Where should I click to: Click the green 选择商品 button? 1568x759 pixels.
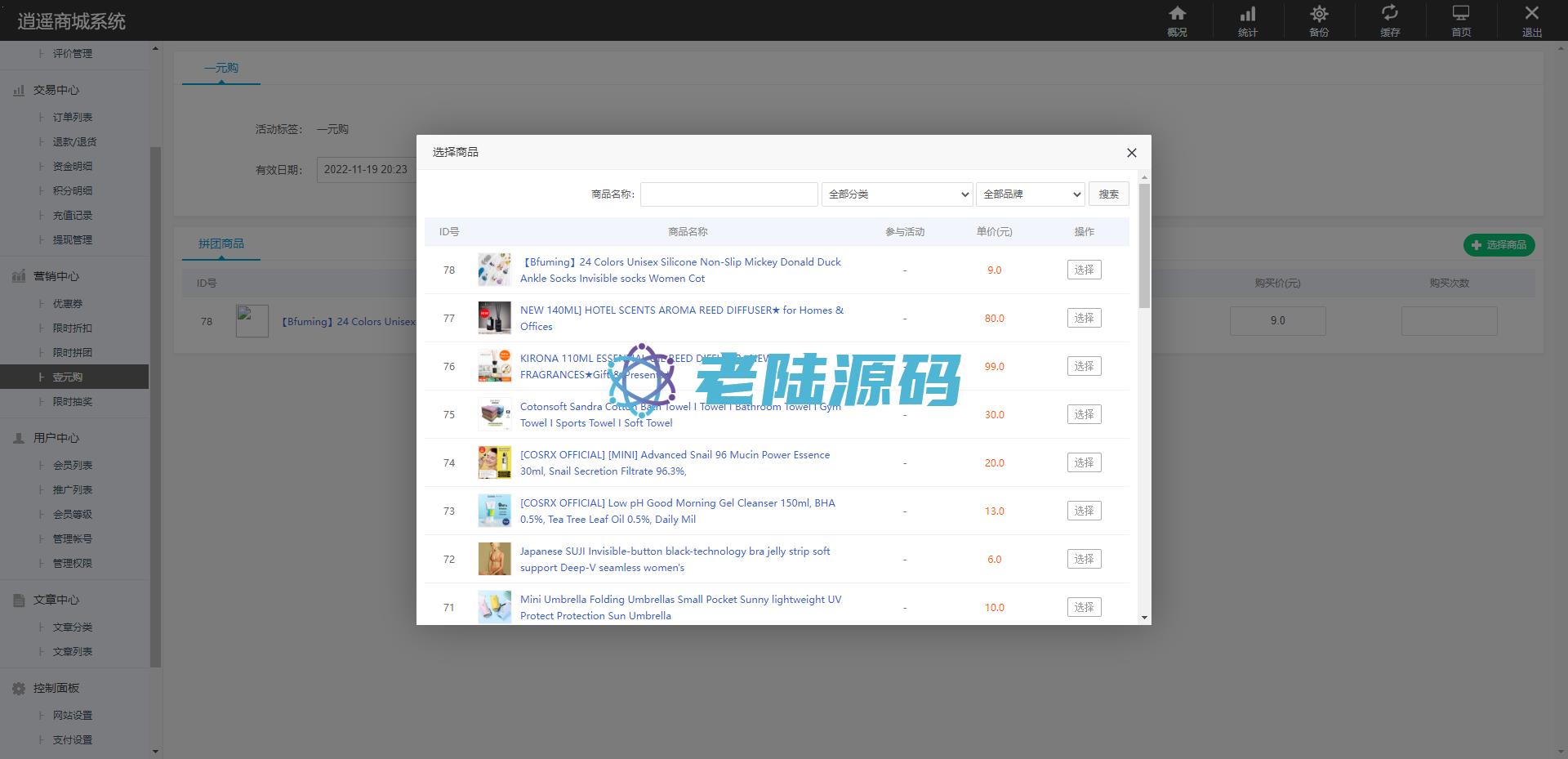(1499, 245)
